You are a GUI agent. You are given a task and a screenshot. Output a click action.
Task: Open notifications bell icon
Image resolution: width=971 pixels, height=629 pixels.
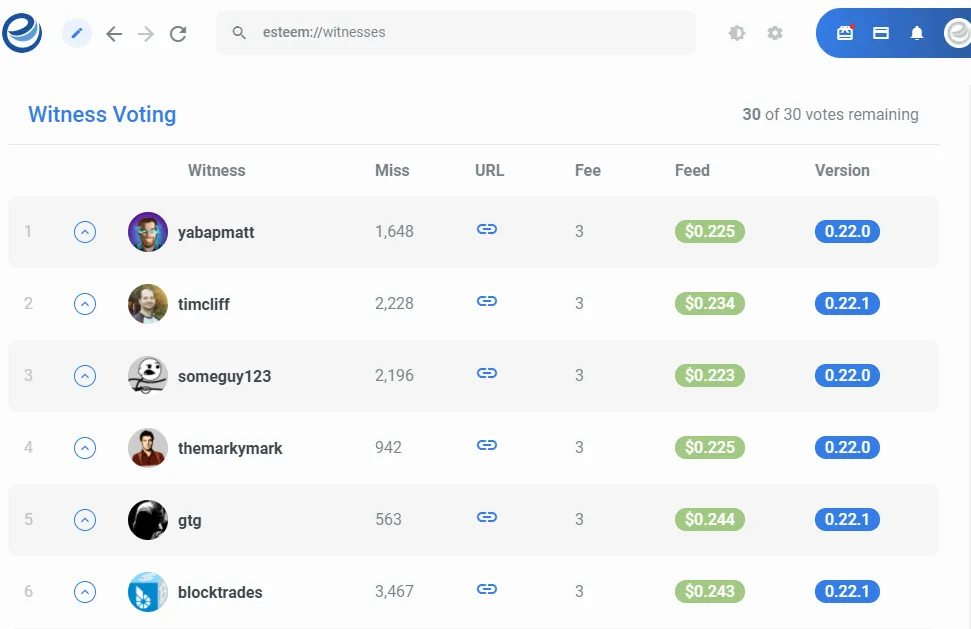917,33
